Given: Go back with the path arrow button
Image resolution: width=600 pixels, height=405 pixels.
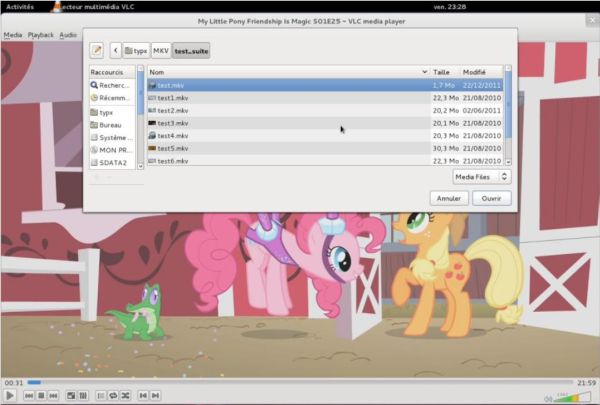Looking at the screenshot, I should click(x=116, y=49).
